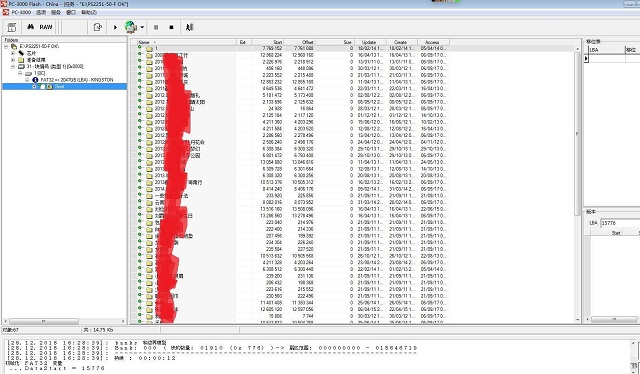
Task: Sort file list by Start column
Action: pos(268,42)
